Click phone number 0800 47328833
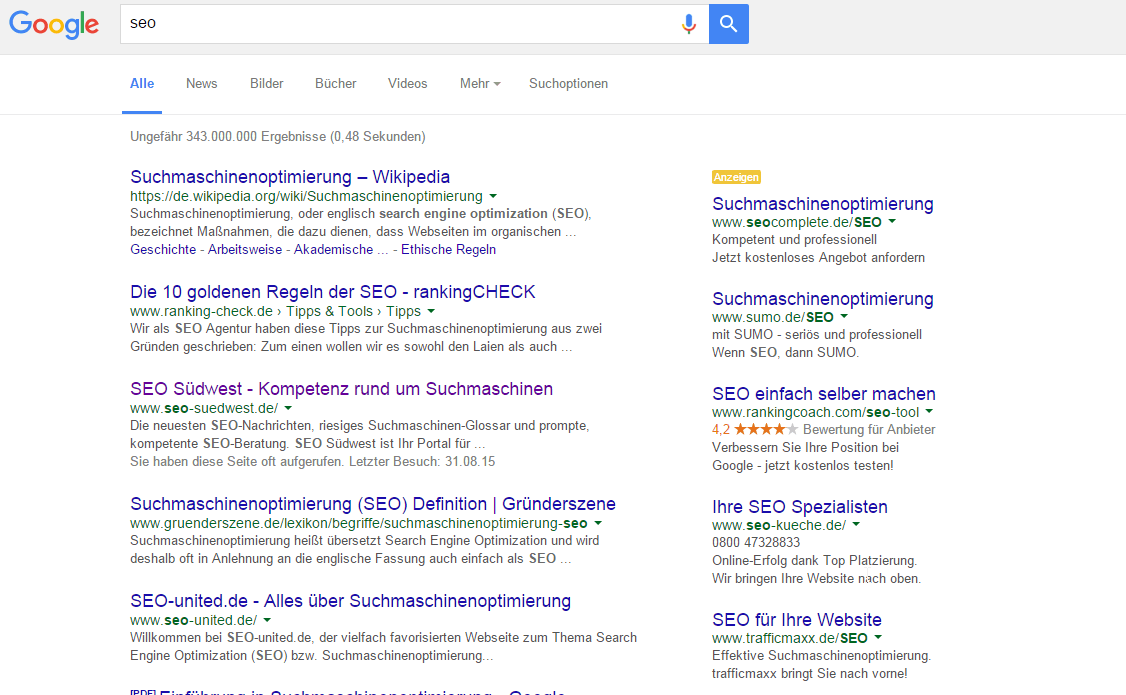 point(755,543)
